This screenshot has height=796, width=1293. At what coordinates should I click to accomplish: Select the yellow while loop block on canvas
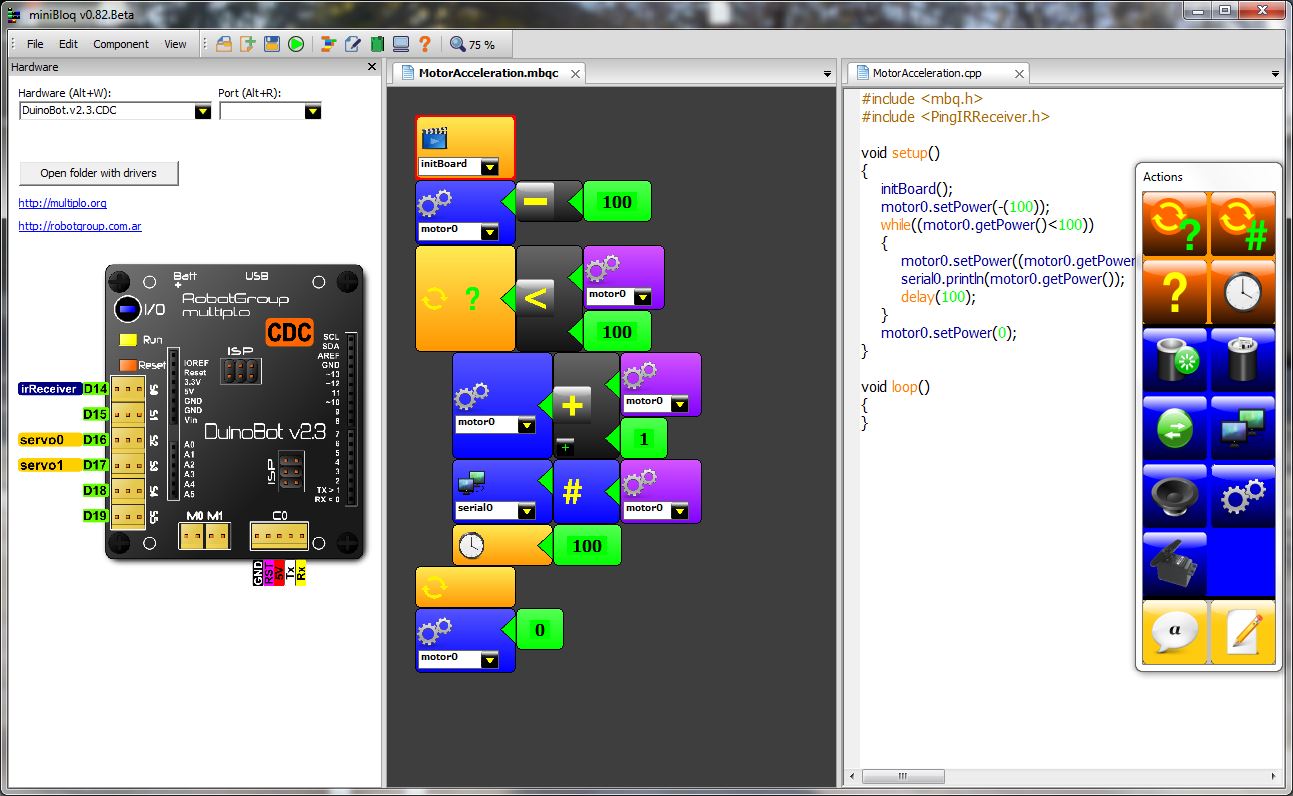(465, 298)
